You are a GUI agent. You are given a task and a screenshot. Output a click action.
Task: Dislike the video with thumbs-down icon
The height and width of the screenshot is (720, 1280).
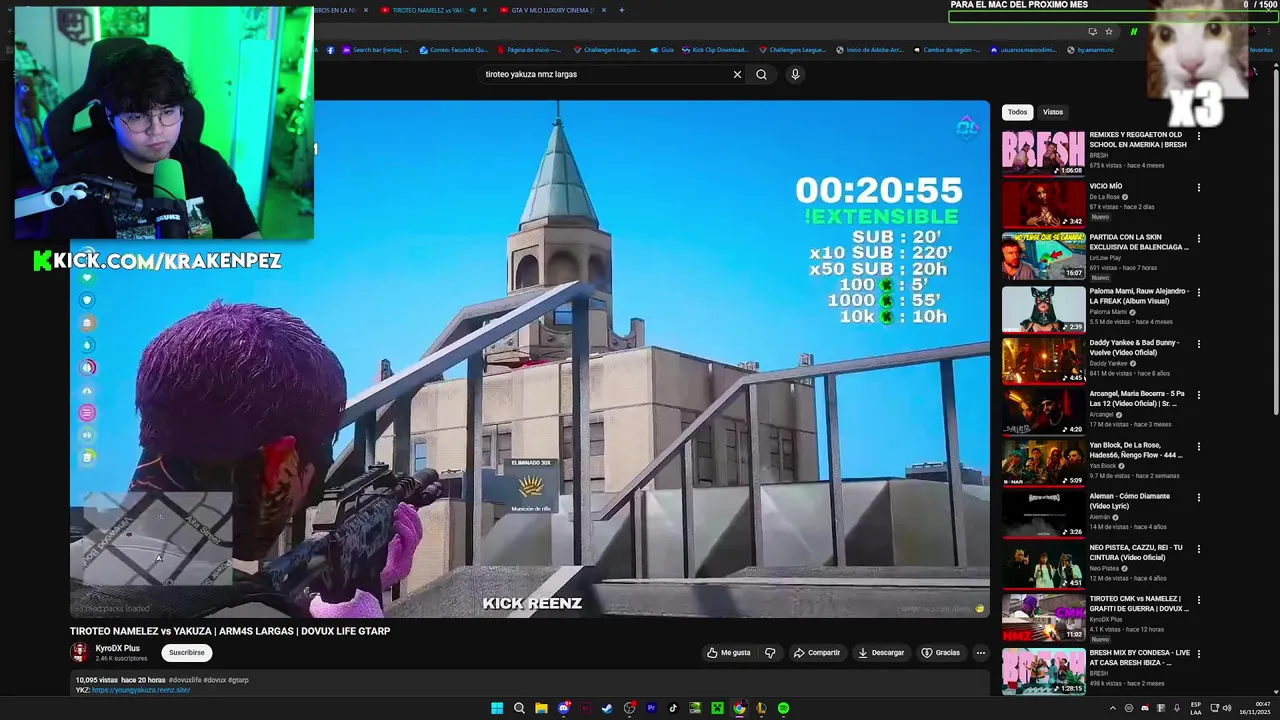pyautogui.click(x=770, y=653)
